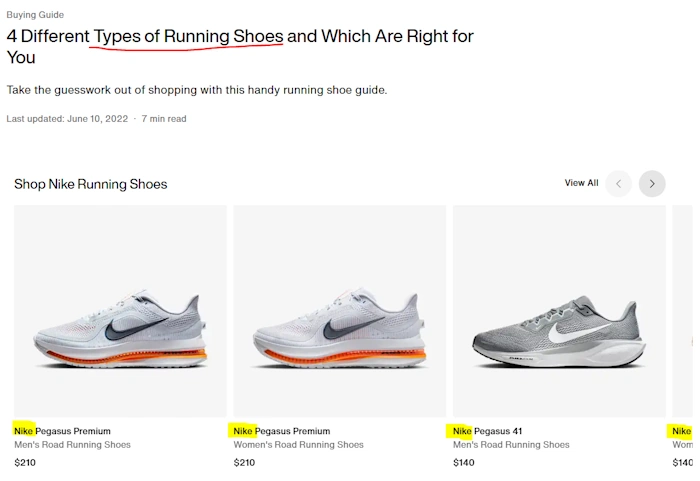Select the gray Pegasus 41 shoe image

click(x=559, y=311)
